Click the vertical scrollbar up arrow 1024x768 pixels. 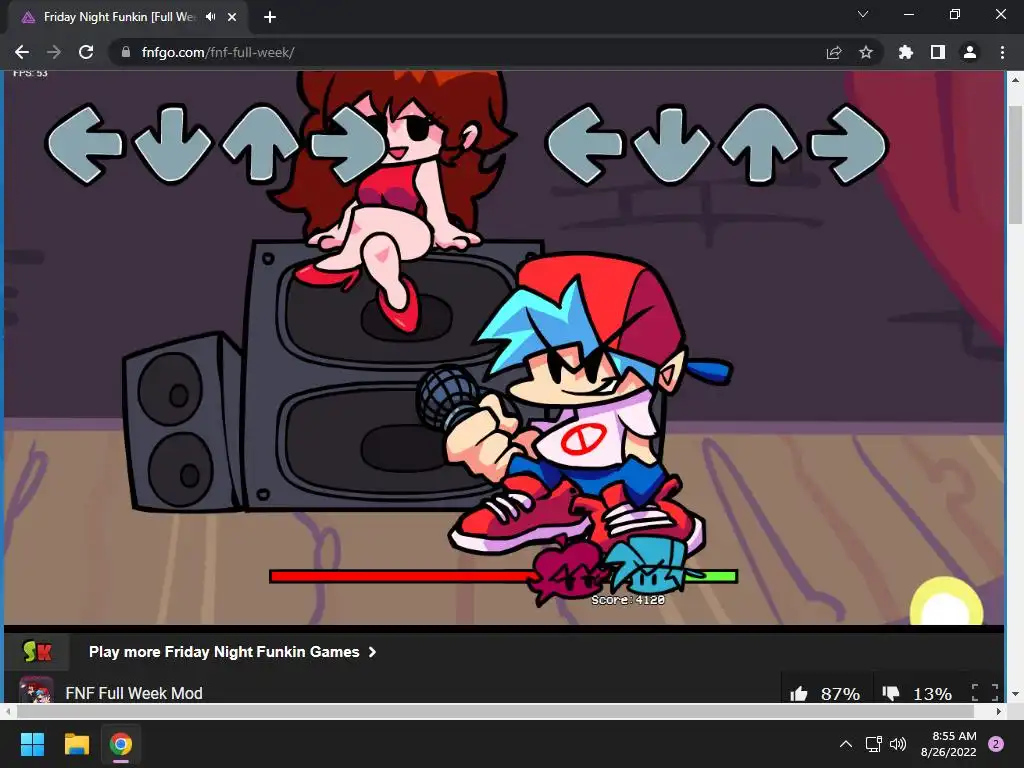tap(1015, 80)
